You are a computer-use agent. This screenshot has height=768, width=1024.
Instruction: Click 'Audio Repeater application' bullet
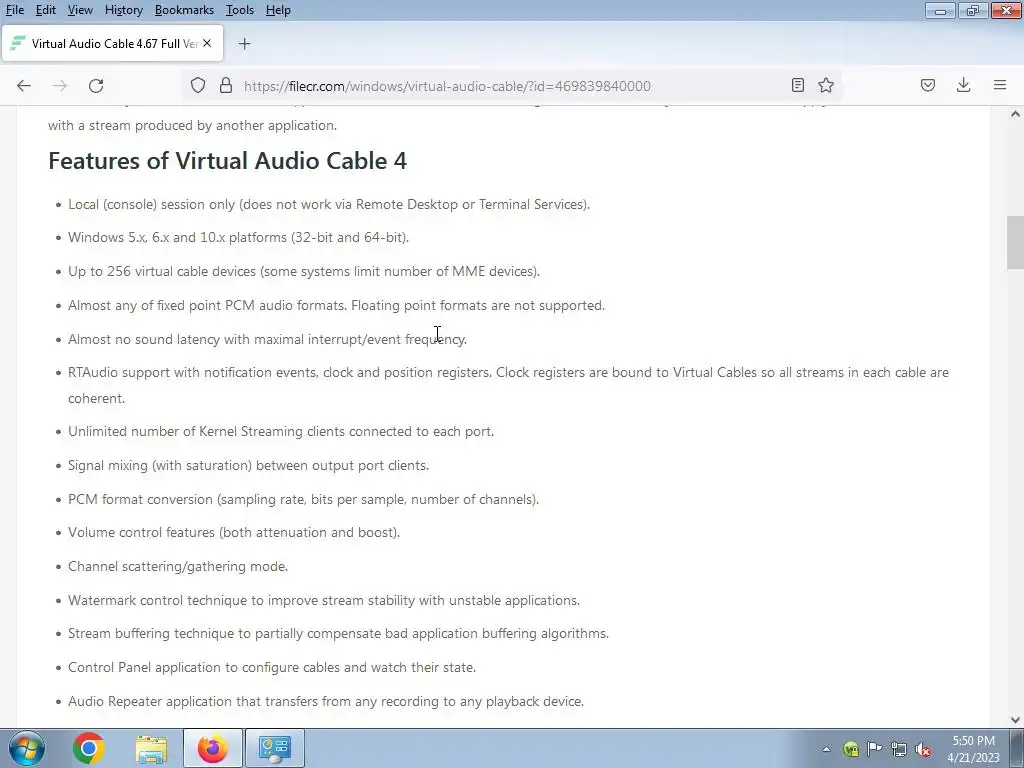[x=326, y=701]
